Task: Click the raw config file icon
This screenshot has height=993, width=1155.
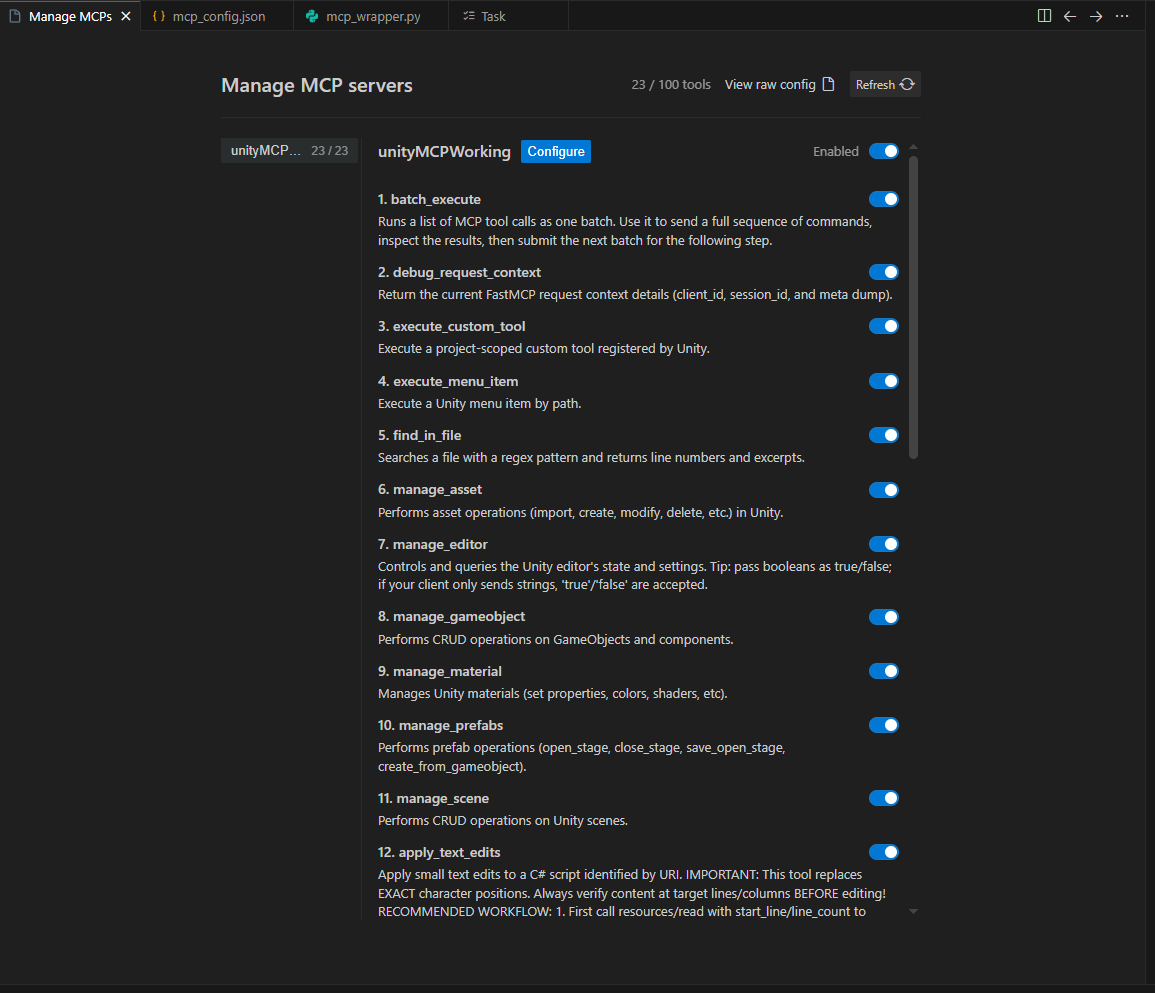Action: point(829,85)
